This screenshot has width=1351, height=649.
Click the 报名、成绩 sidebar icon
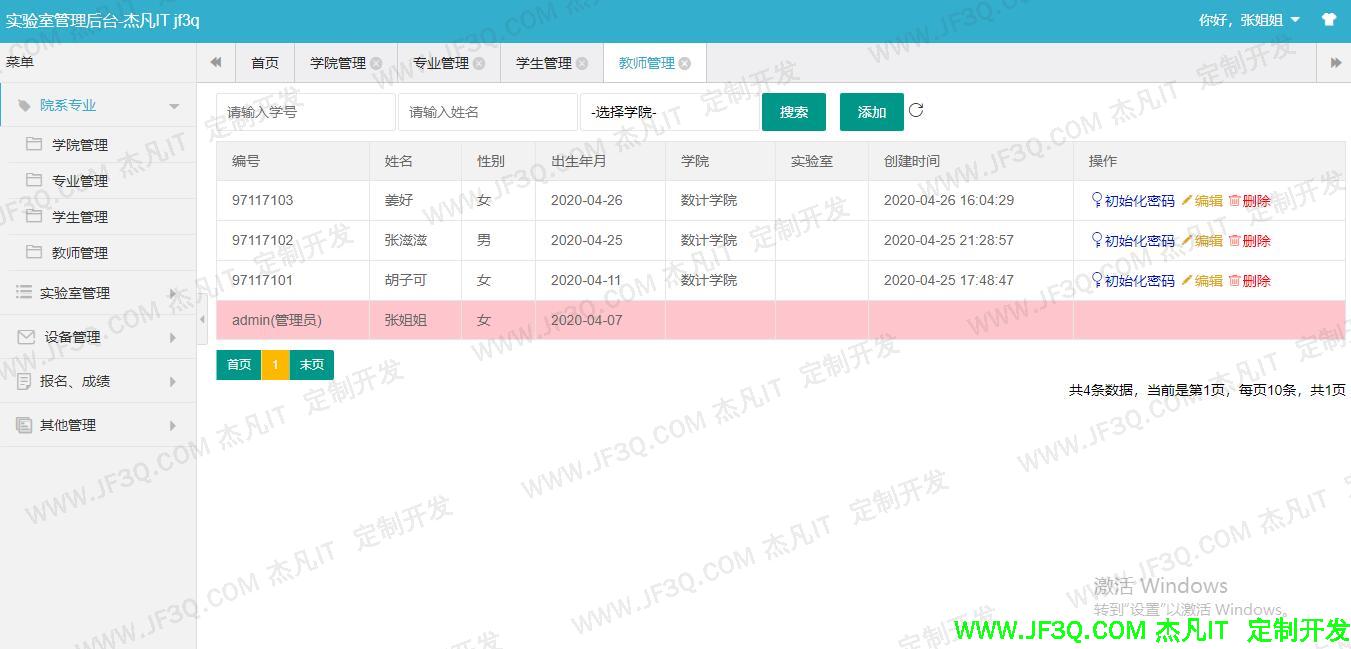(x=22, y=381)
